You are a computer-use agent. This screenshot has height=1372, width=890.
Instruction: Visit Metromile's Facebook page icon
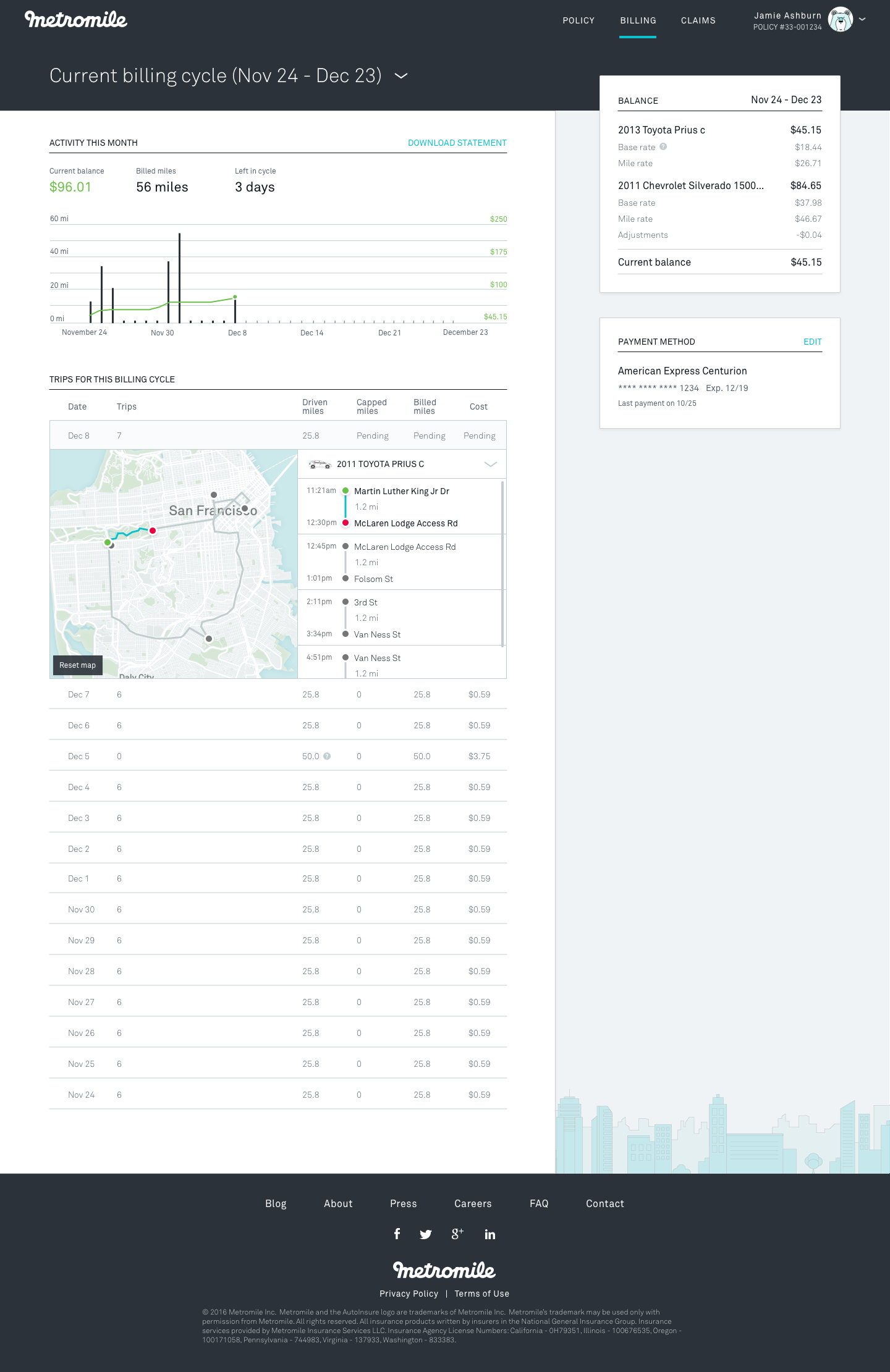tap(397, 1234)
